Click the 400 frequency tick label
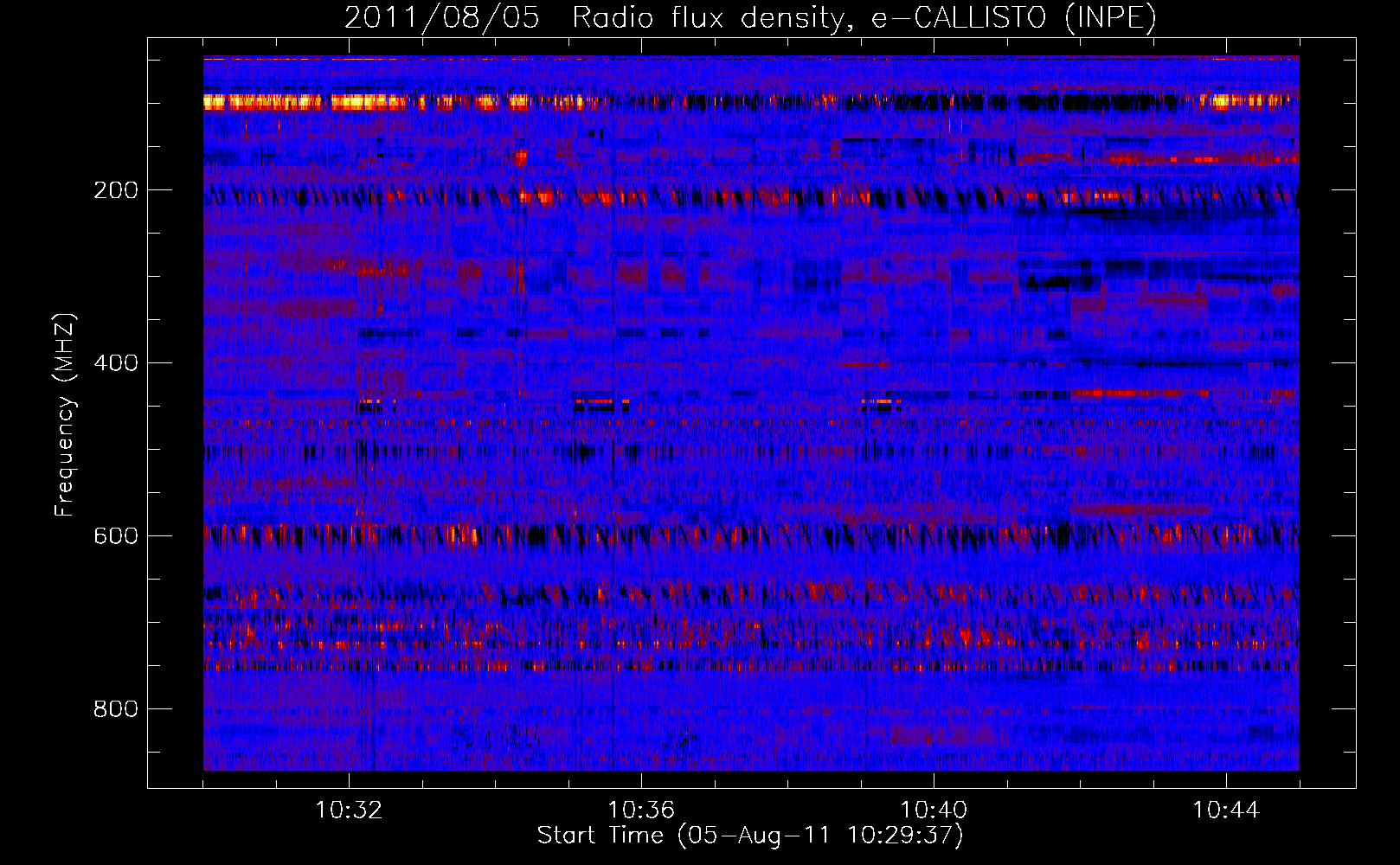 click(116, 363)
